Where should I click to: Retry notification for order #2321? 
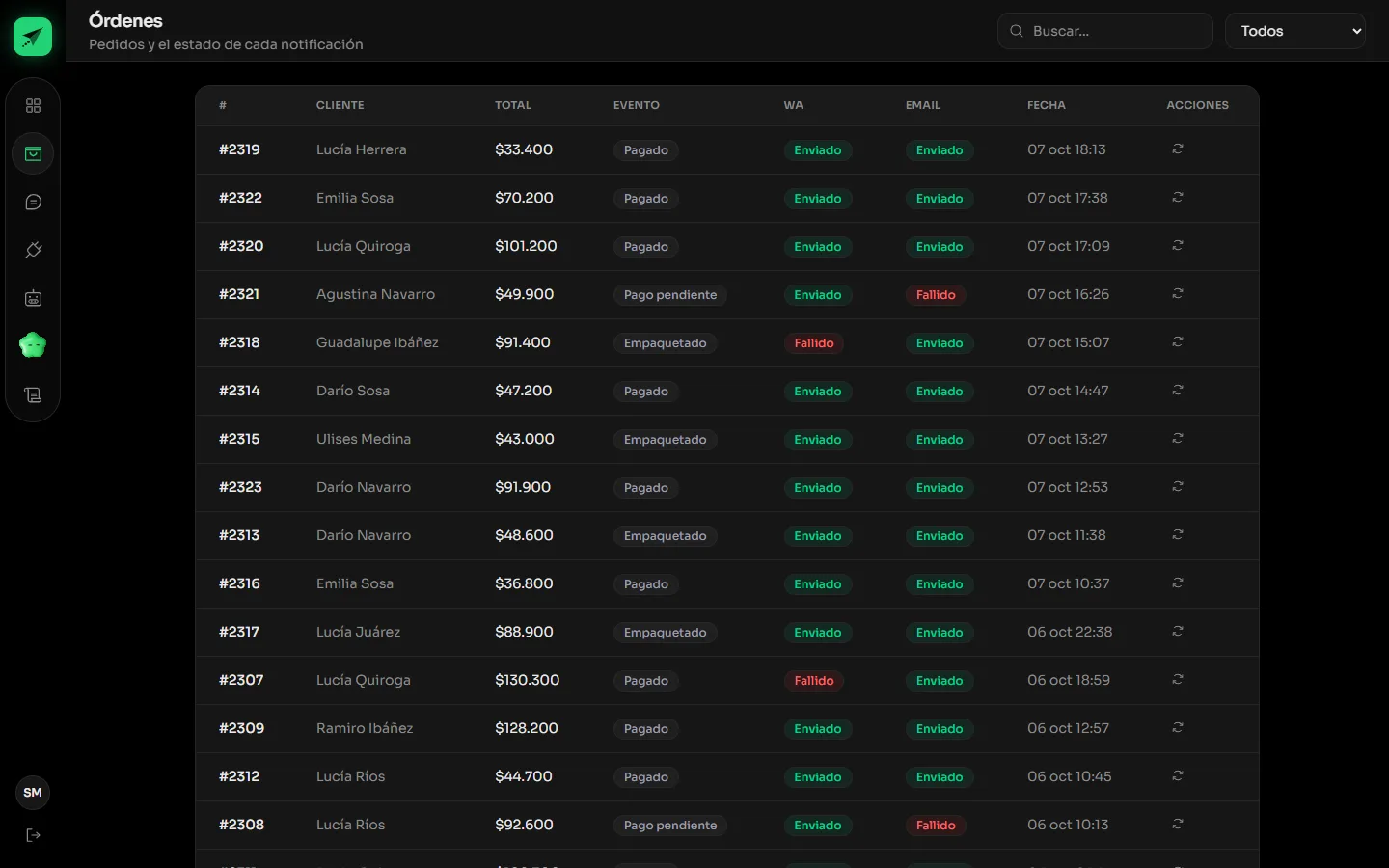click(x=1178, y=294)
